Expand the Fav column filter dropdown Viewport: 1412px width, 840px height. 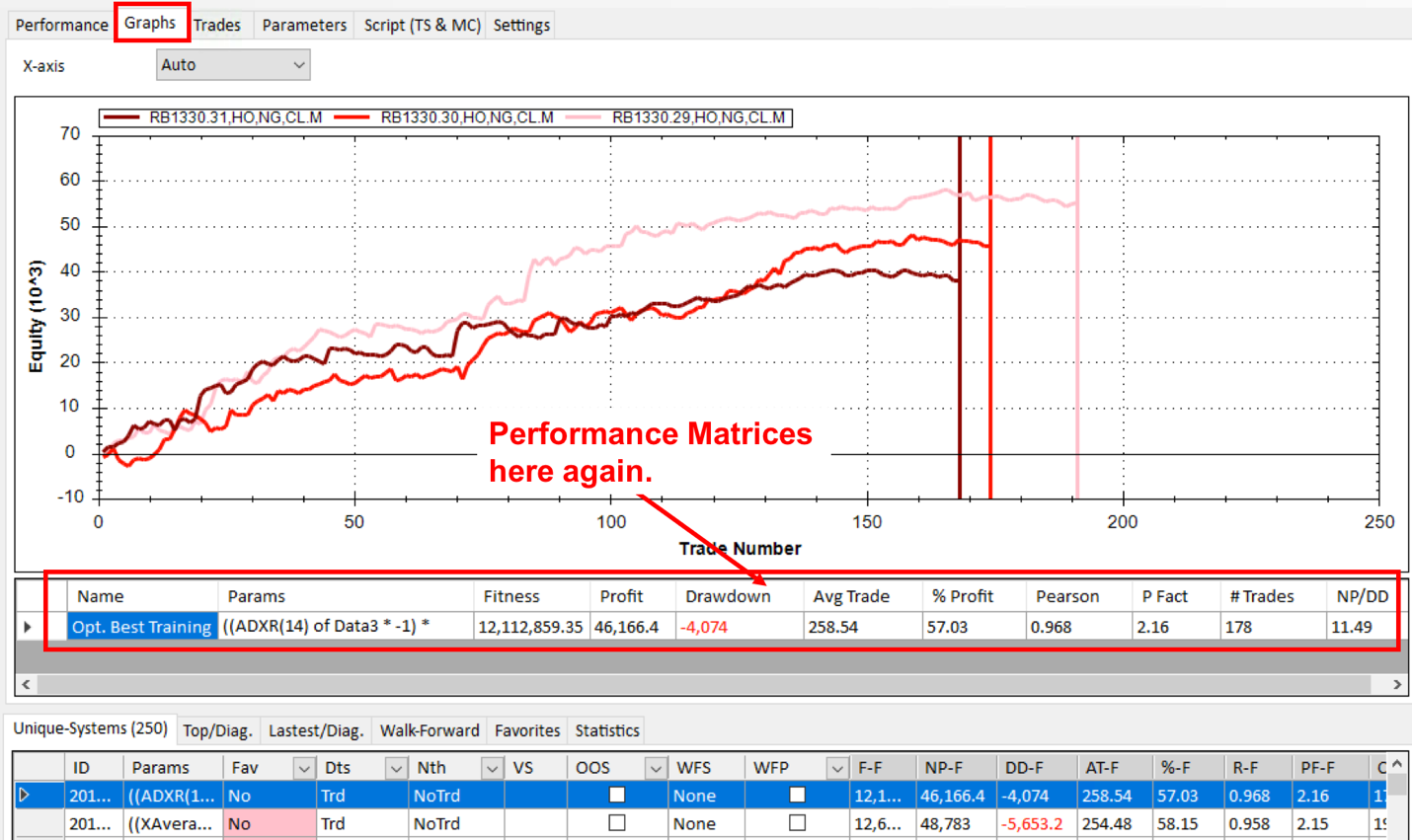(x=304, y=768)
